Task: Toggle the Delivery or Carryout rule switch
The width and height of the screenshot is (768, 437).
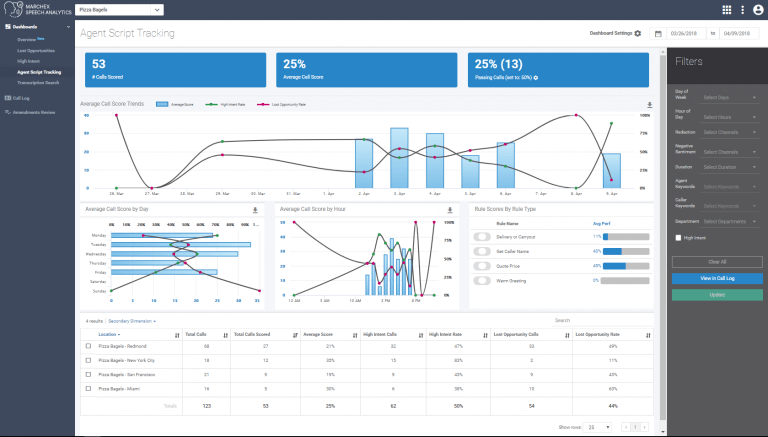Action: coord(482,237)
